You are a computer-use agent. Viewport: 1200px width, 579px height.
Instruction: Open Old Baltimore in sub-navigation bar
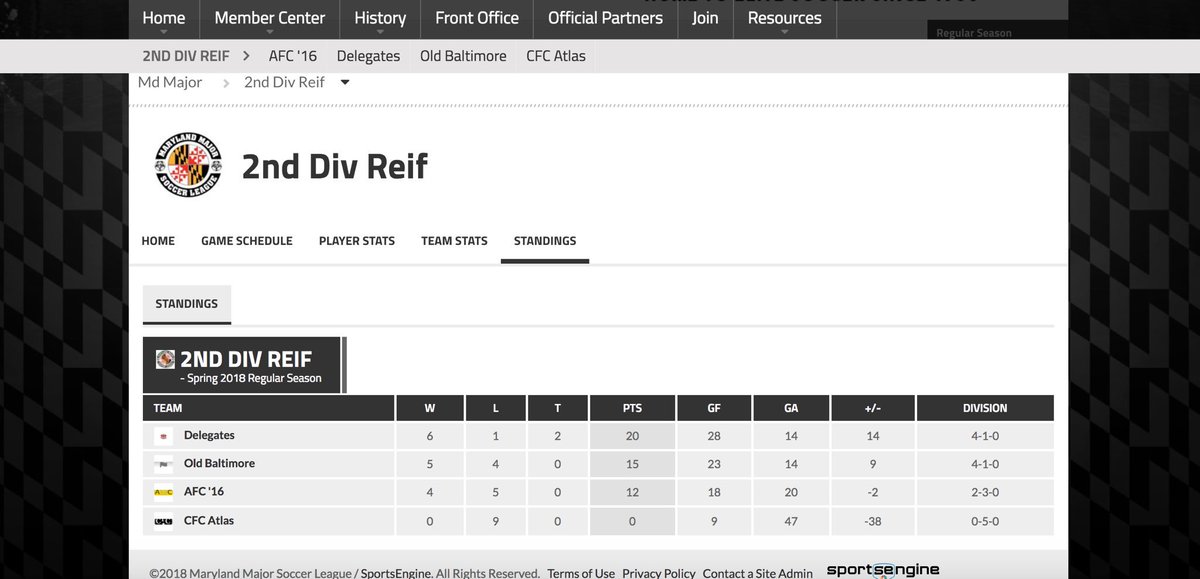pos(463,56)
